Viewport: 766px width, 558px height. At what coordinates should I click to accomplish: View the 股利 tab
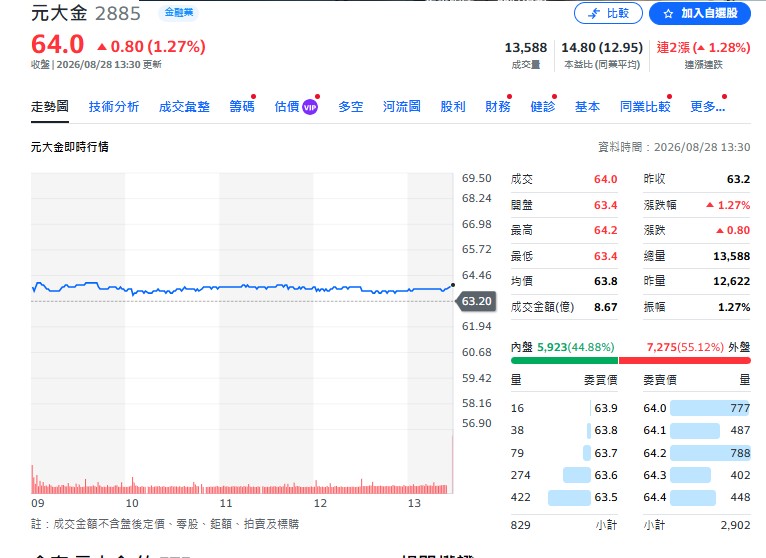click(453, 107)
